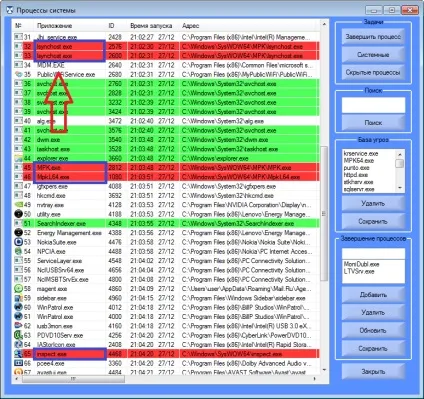
Task: Click the horizontal scrollbar thumb
Action: [73, 379]
